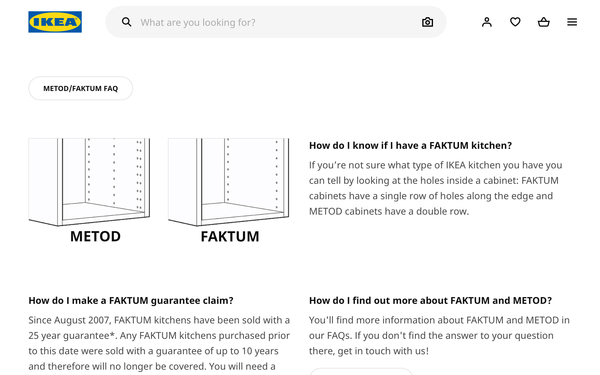The width and height of the screenshot is (600, 375).
Task: Open the favourites heart icon
Action: click(515, 22)
